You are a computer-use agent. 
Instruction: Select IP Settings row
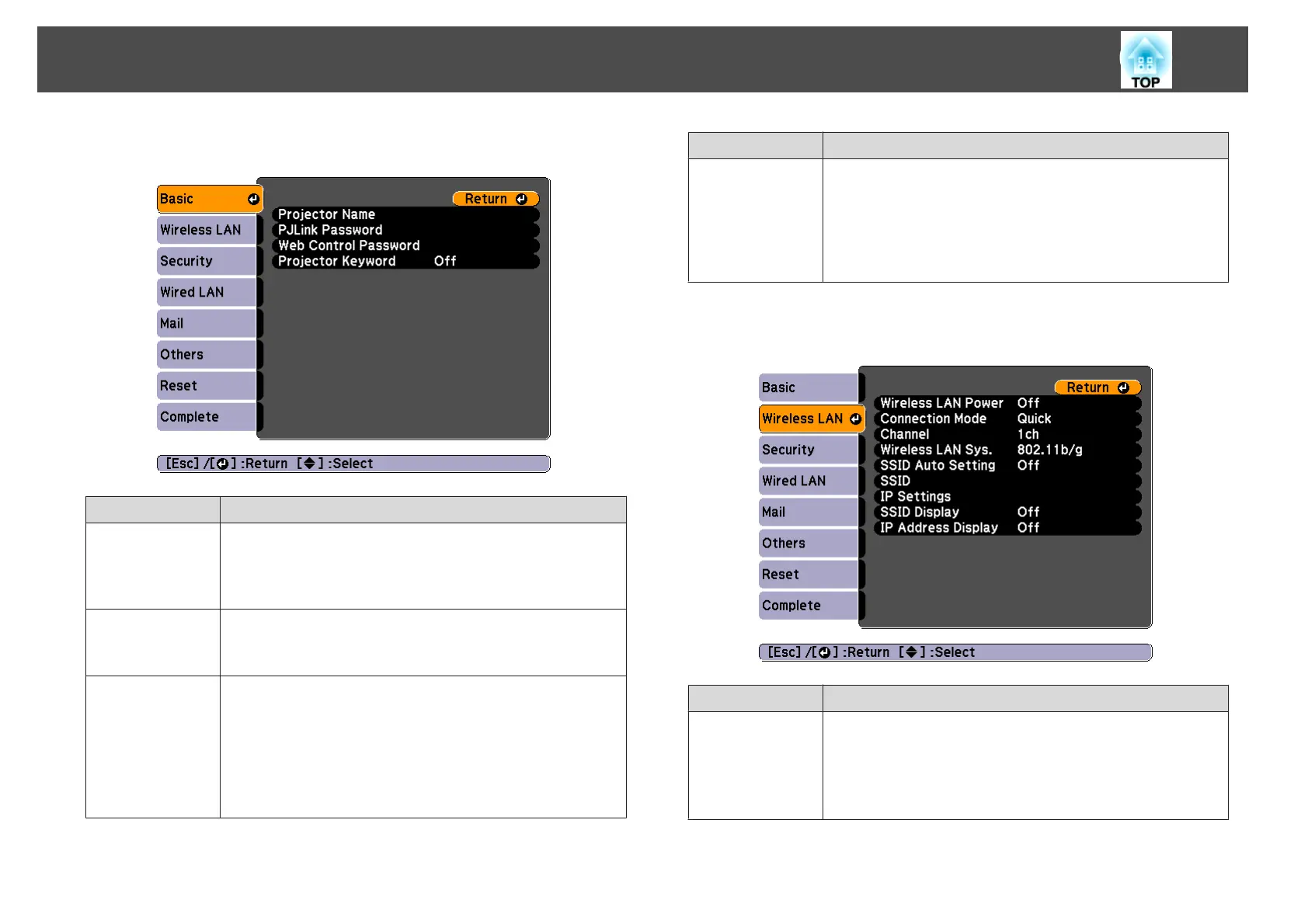coord(1007,496)
